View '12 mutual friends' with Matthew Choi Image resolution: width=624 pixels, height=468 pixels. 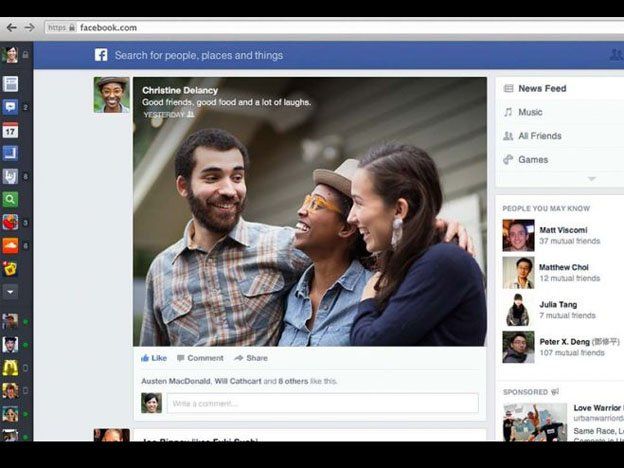tap(569, 278)
